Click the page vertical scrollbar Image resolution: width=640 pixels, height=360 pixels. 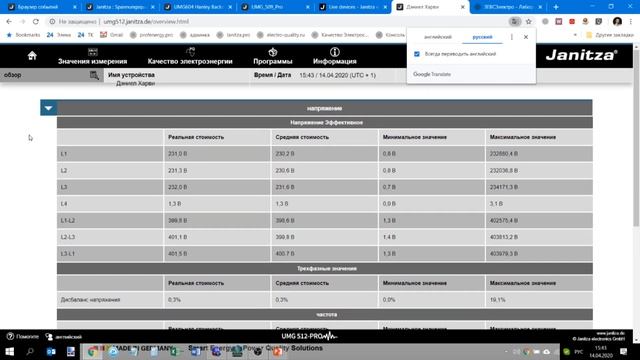click(636, 137)
